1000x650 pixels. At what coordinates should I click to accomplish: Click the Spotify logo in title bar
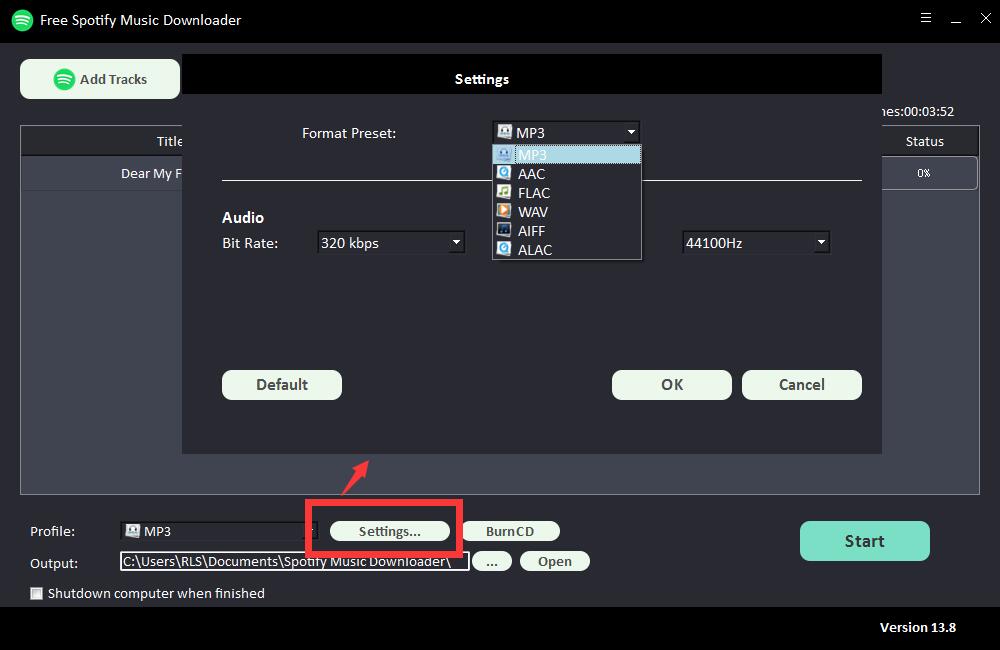click(22, 20)
